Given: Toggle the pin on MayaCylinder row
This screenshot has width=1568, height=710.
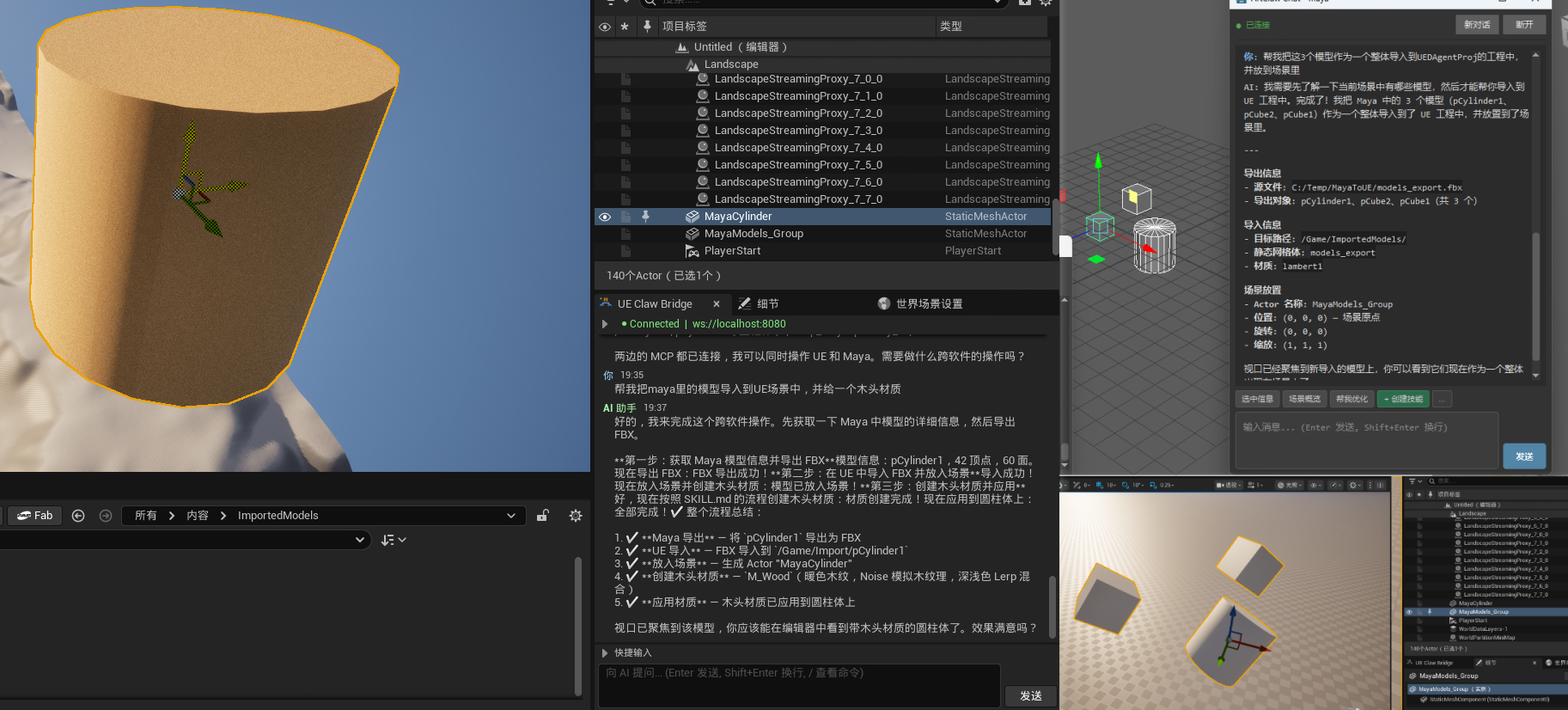Looking at the screenshot, I should coord(645,217).
